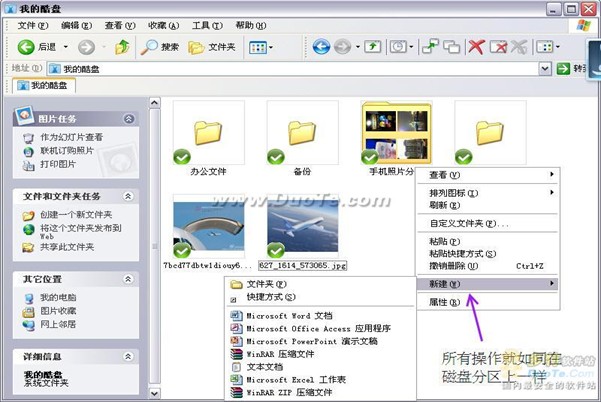Click 共享此文件夹 link
The image size is (601, 402).
[x=67, y=247]
